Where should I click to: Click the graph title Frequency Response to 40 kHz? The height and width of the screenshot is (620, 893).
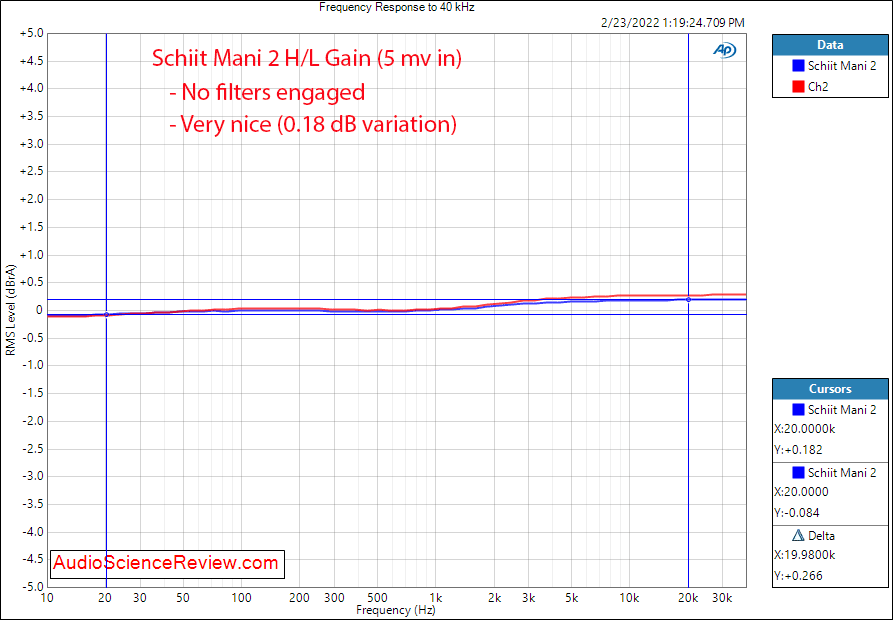tap(396, 7)
